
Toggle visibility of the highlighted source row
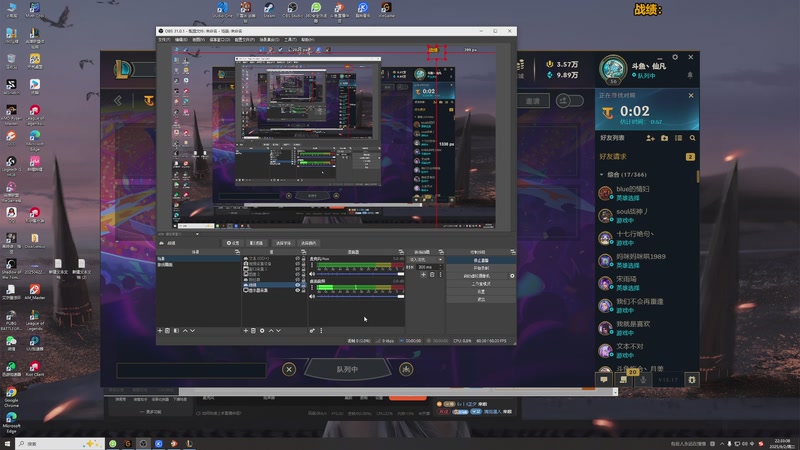[x=297, y=285]
